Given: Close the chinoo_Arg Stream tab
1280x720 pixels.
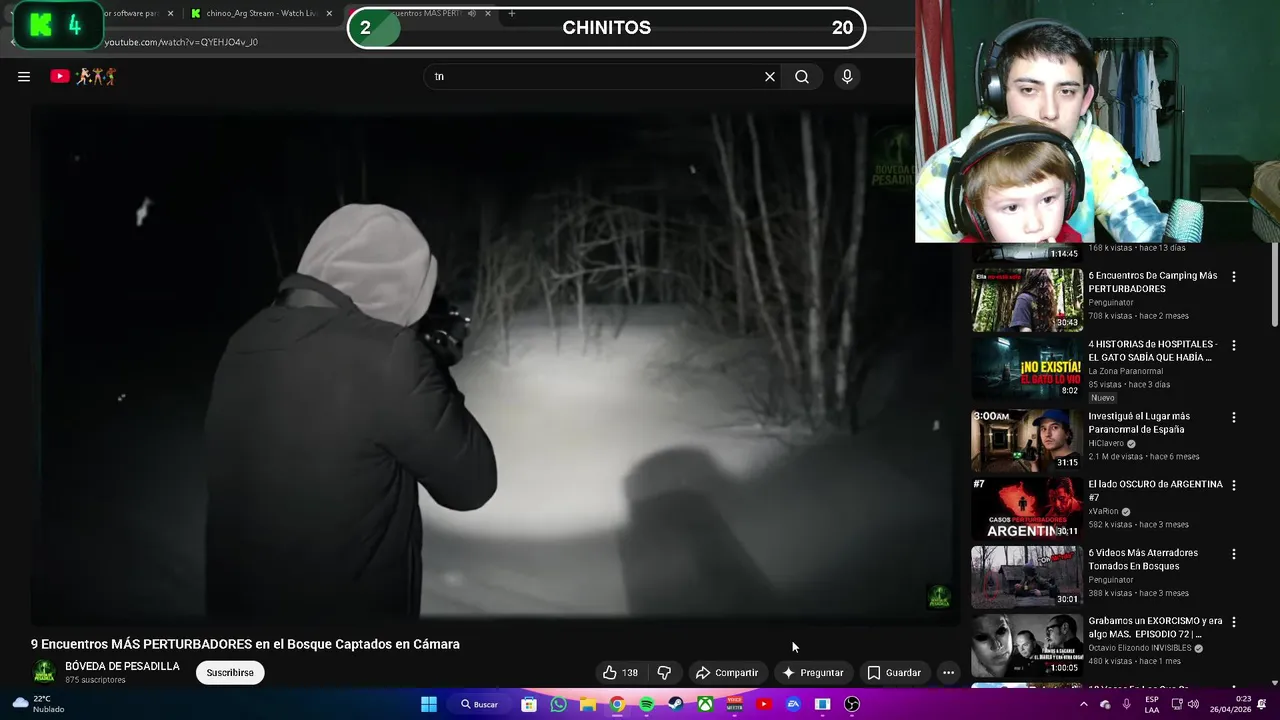Looking at the screenshot, I should point(329,14).
